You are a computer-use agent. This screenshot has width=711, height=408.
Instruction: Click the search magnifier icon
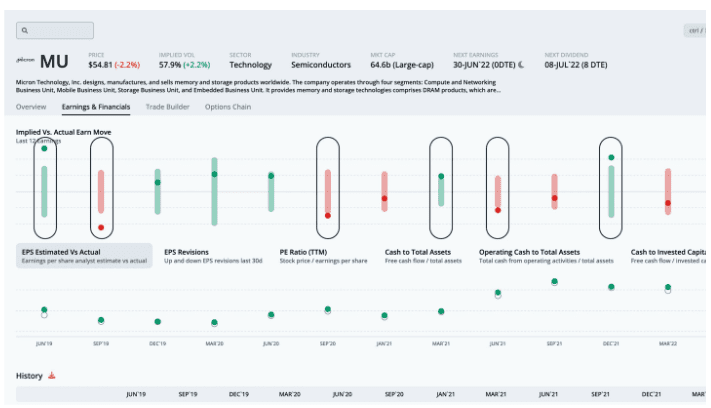pyautogui.click(x=25, y=31)
